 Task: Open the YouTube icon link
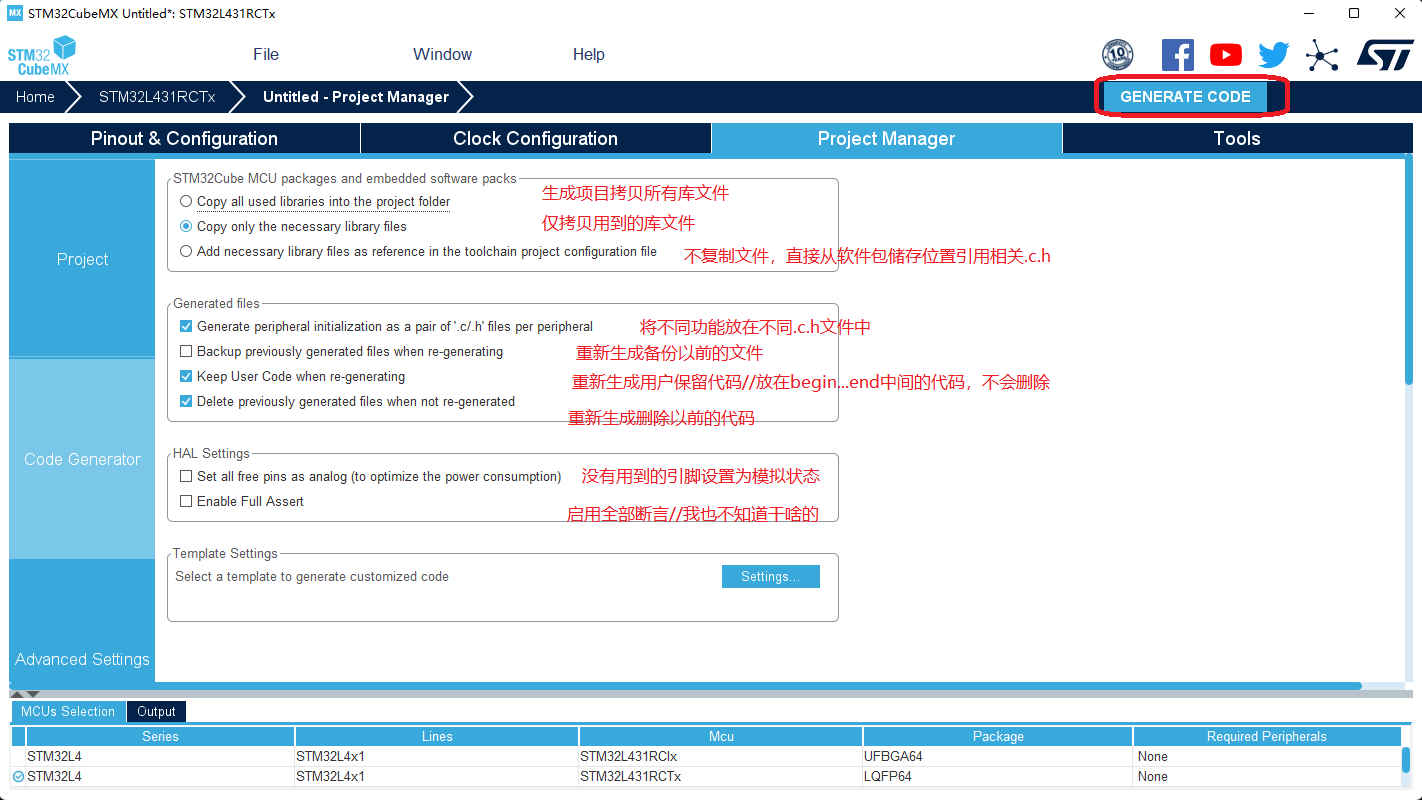(1226, 55)
